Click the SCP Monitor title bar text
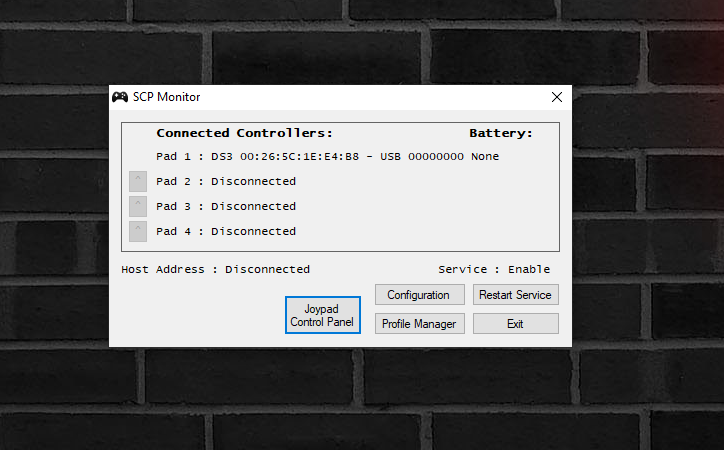The image size is (724, 450). tap(166, 97)
